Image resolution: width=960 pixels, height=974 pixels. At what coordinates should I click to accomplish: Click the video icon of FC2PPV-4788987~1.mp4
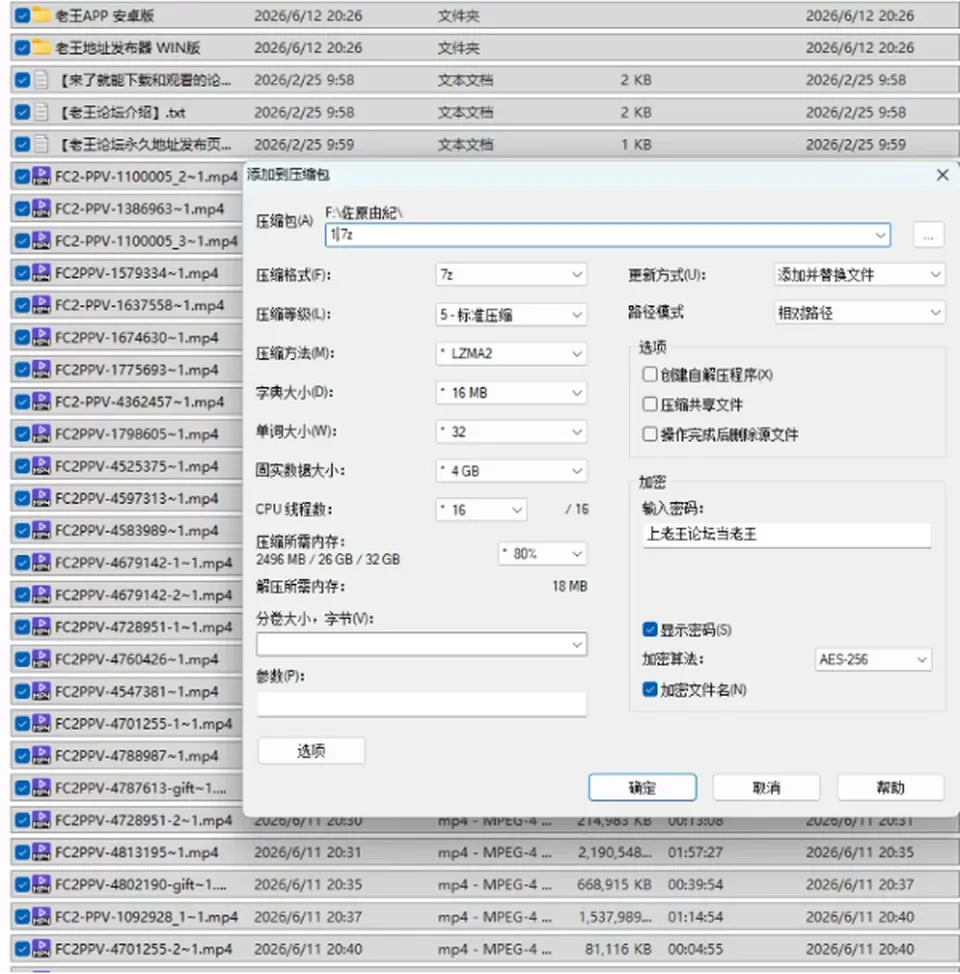41,756
